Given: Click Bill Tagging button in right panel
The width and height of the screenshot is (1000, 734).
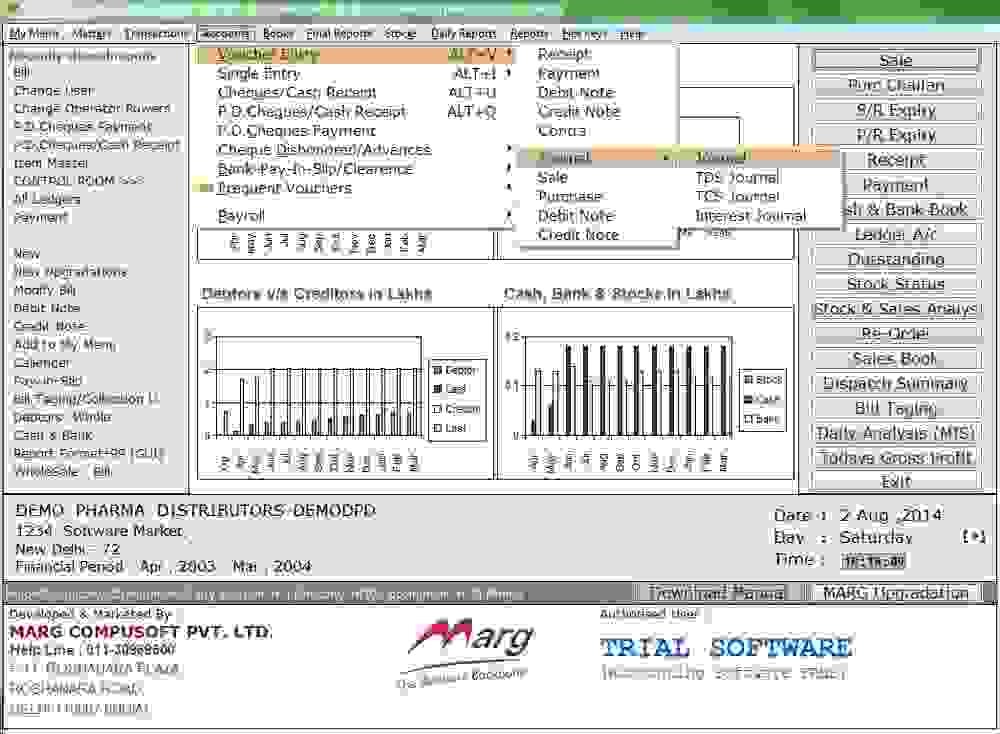Looking at the screenshot, I should point(896,408).
